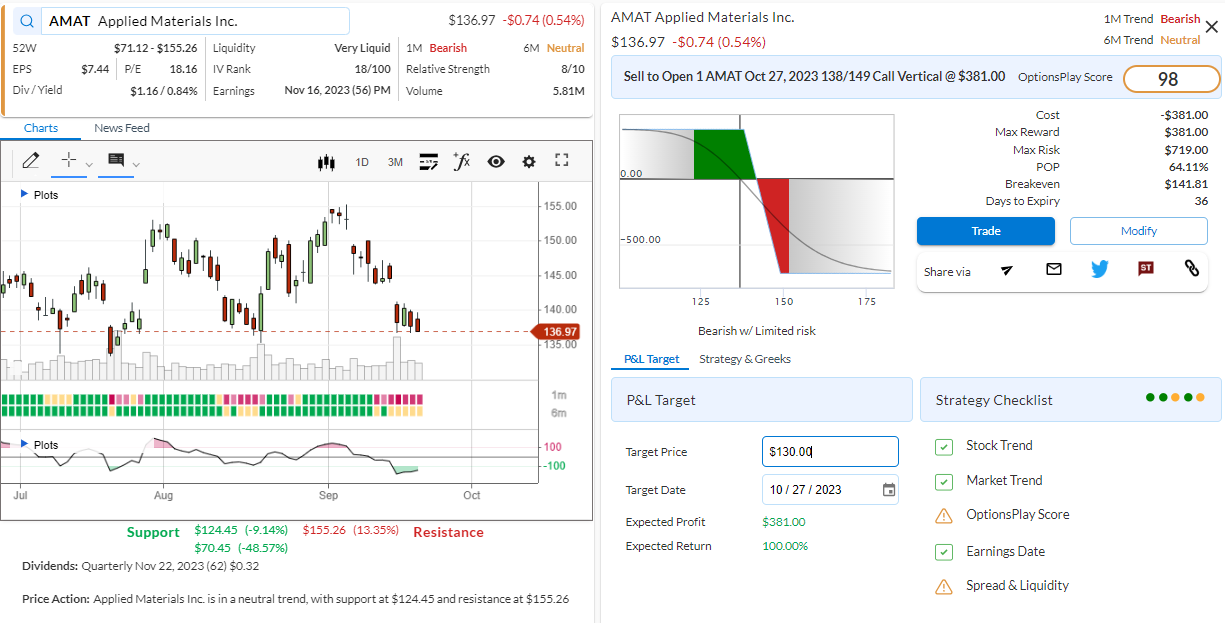Click the symbol search magnifier icon
Screen dimensions: 1225x623
(x=26, y=21)
